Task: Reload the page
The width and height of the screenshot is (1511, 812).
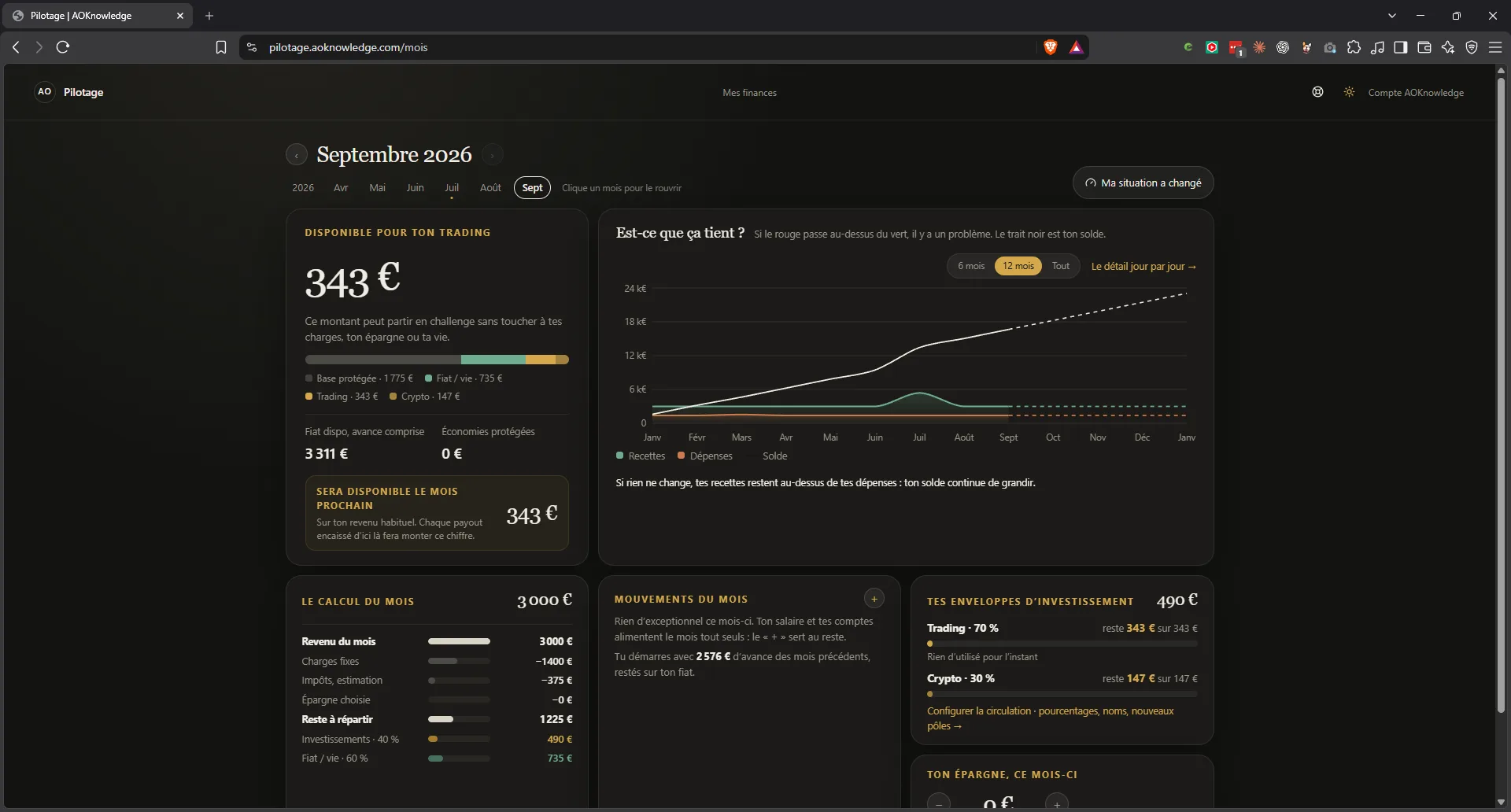Action: [x=63, y=47]
